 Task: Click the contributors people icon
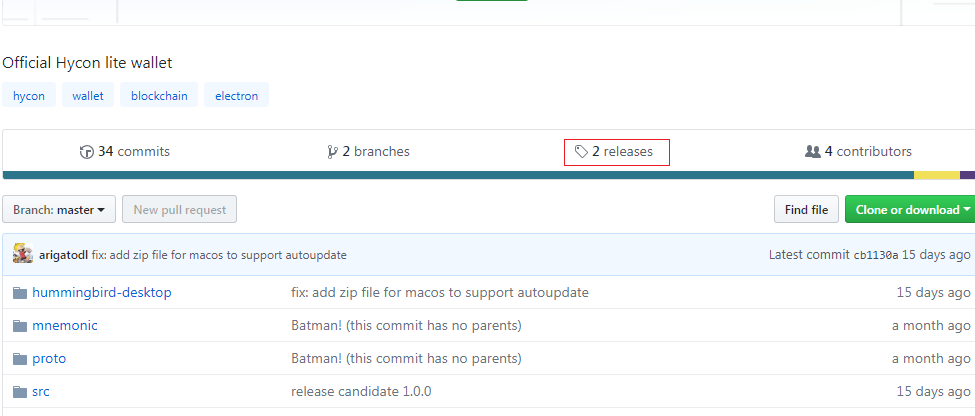[x=813, y=152]
